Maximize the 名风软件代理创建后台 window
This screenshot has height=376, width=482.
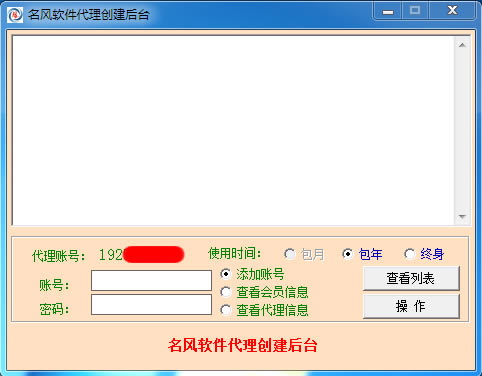[415, 11]
